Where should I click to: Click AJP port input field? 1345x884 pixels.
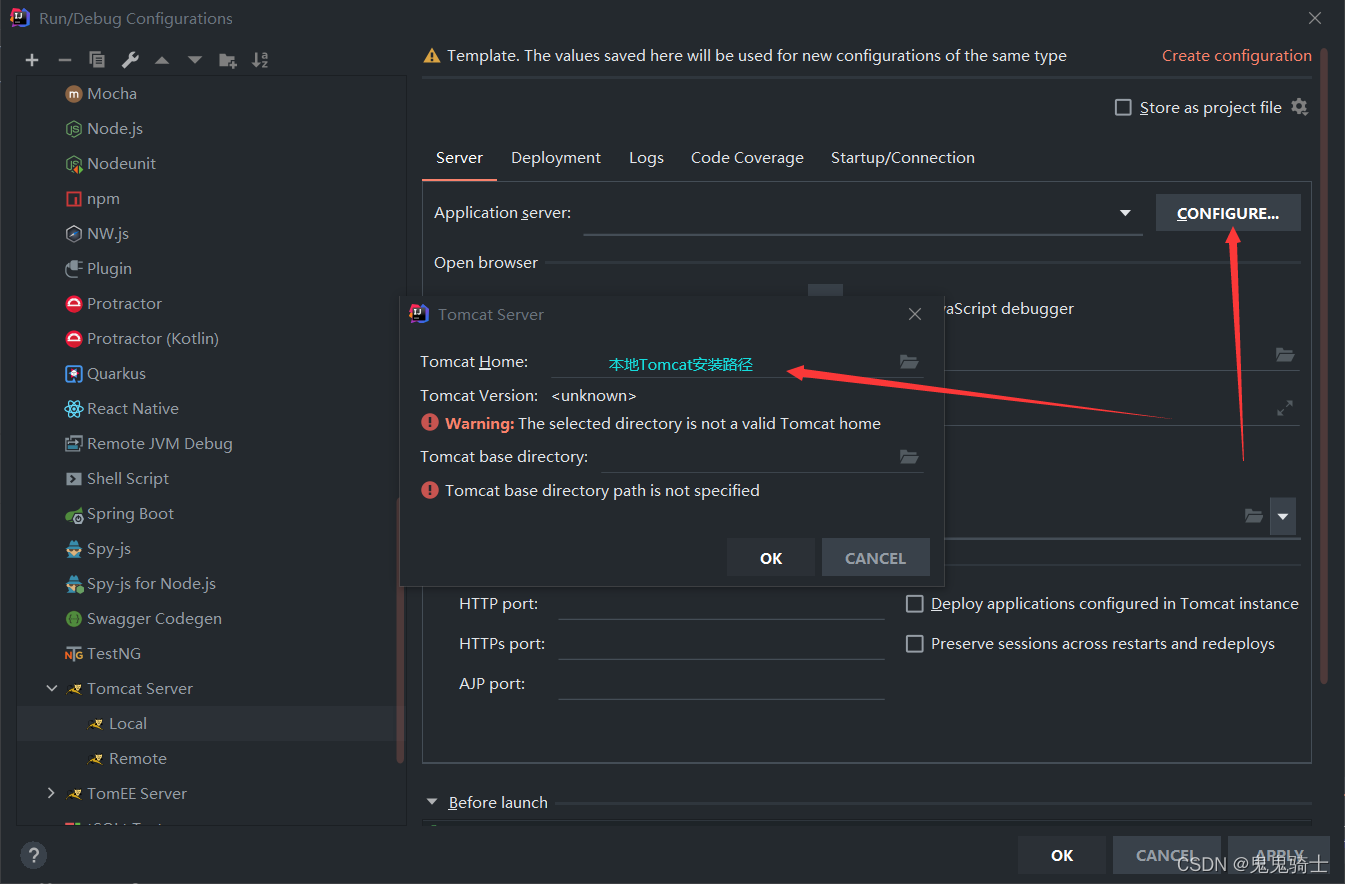(721, 683)
